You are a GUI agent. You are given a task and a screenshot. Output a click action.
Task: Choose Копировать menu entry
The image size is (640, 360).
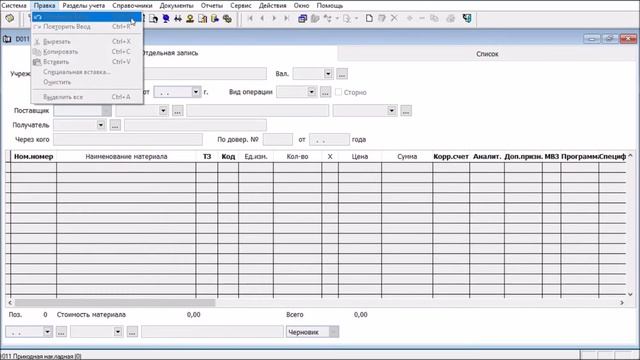click(x=87, y=52)
